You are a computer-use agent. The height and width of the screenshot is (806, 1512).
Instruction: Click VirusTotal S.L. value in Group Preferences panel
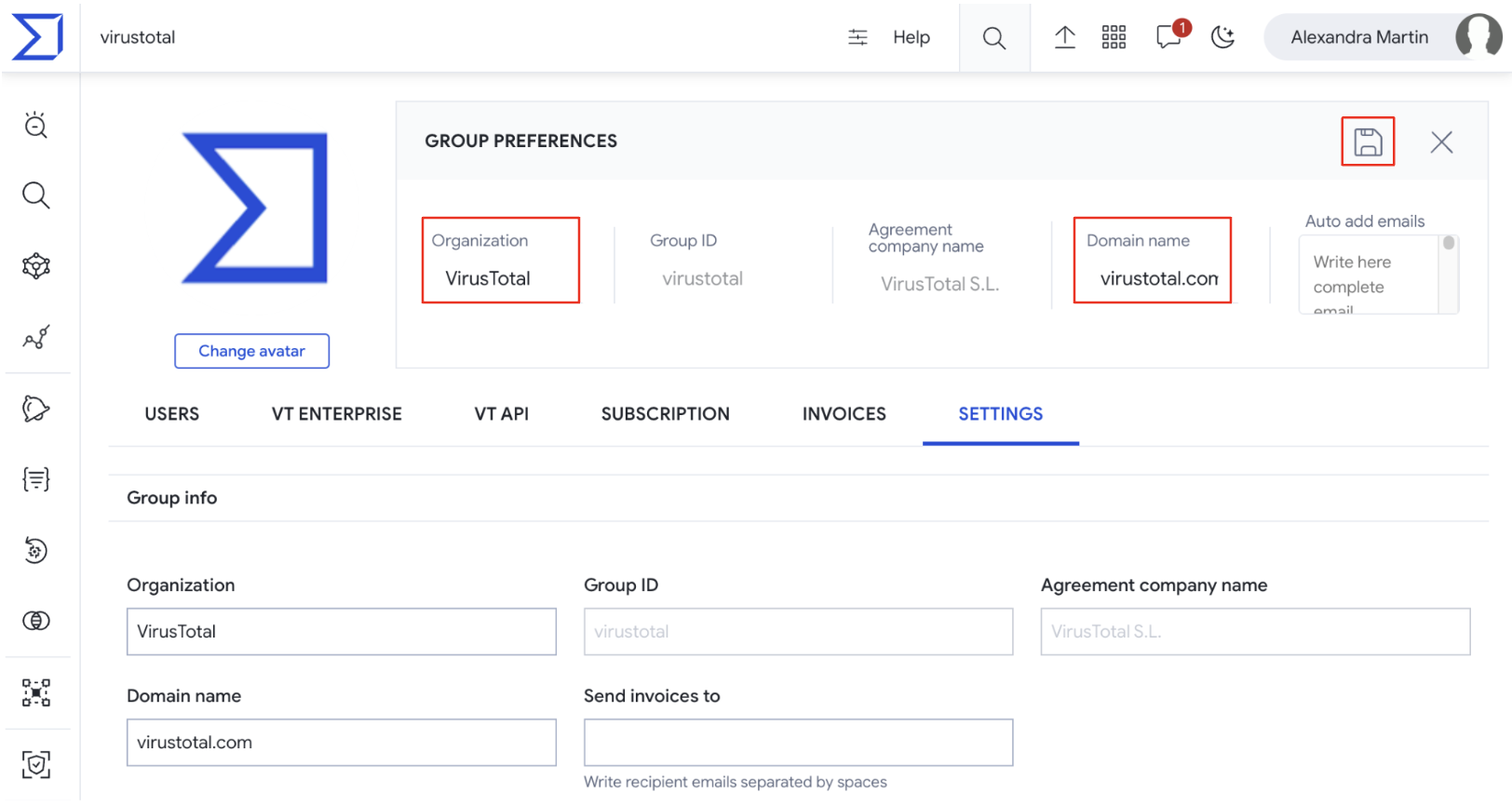click(x=940, y=284)
